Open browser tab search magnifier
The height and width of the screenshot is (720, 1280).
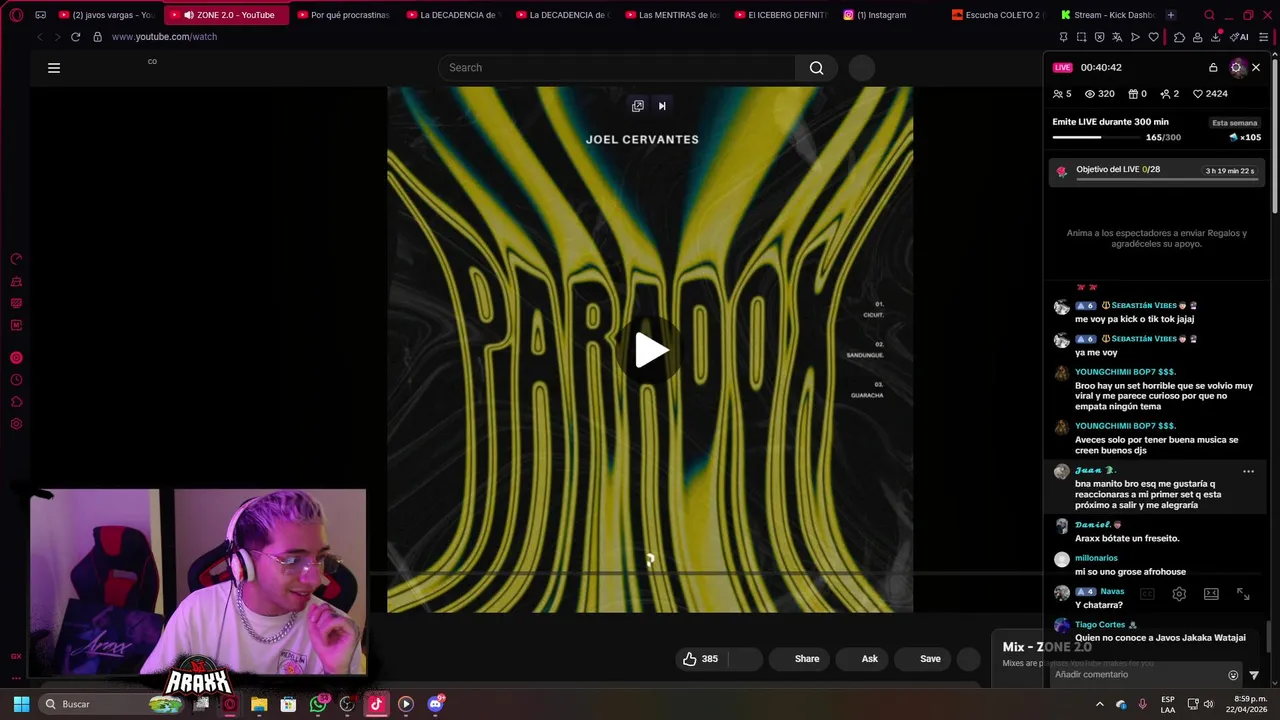(1209, 15)
